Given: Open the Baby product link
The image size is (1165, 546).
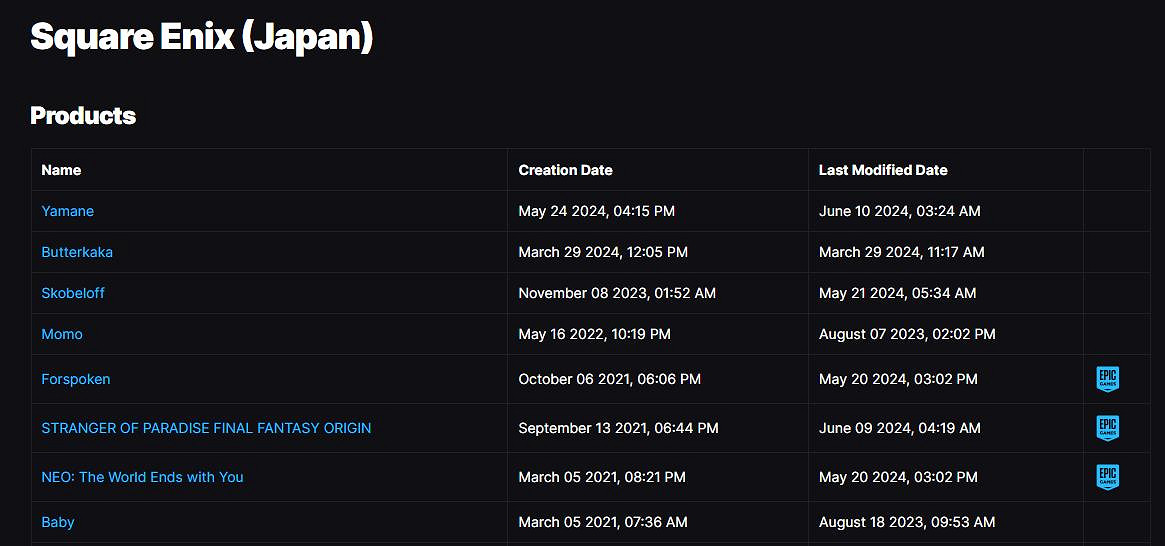Looking at the screenshot, I should (x=58, y=522).
